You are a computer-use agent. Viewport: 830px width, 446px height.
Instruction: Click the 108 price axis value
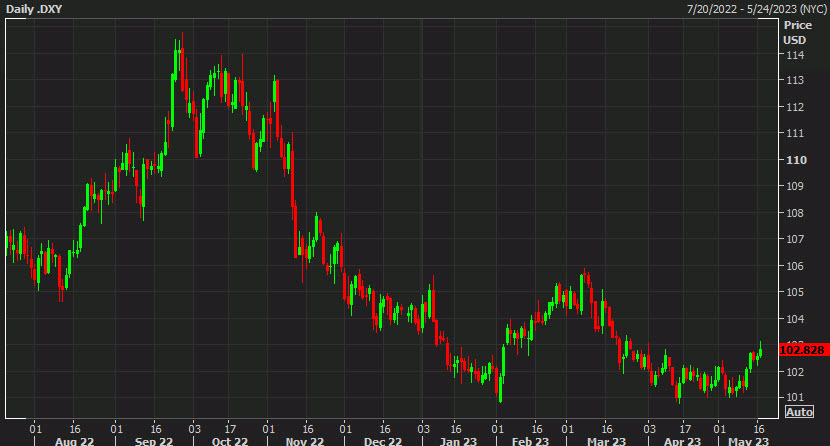click(x=795, y=213)
